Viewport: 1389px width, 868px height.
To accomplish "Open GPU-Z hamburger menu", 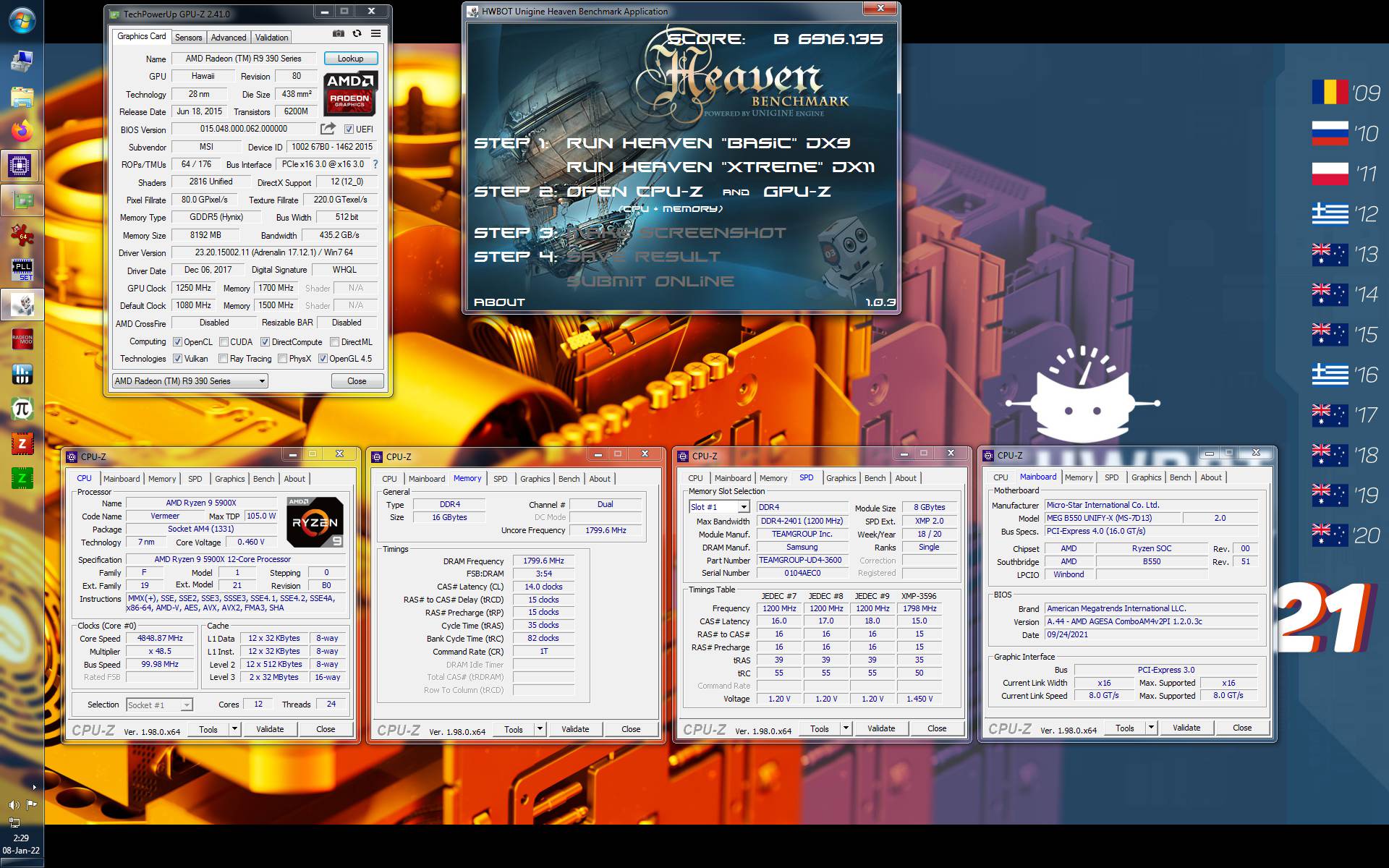I will click(x=375, y=33).
